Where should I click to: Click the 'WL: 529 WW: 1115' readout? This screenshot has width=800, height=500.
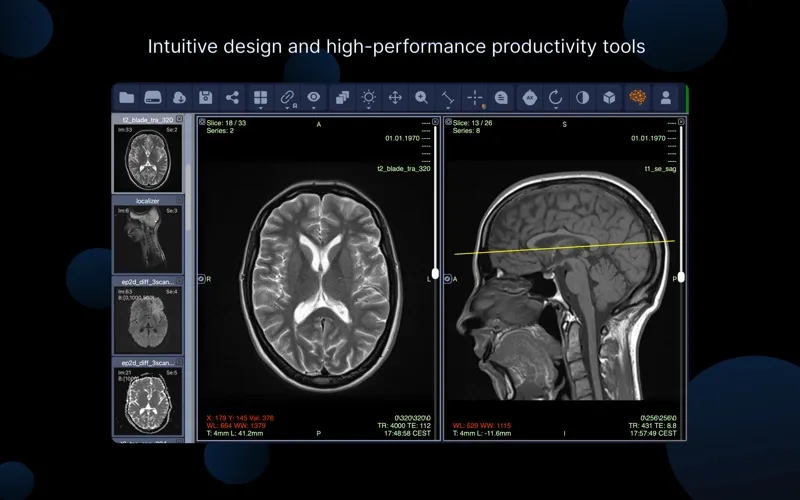[x=481, y=426]
